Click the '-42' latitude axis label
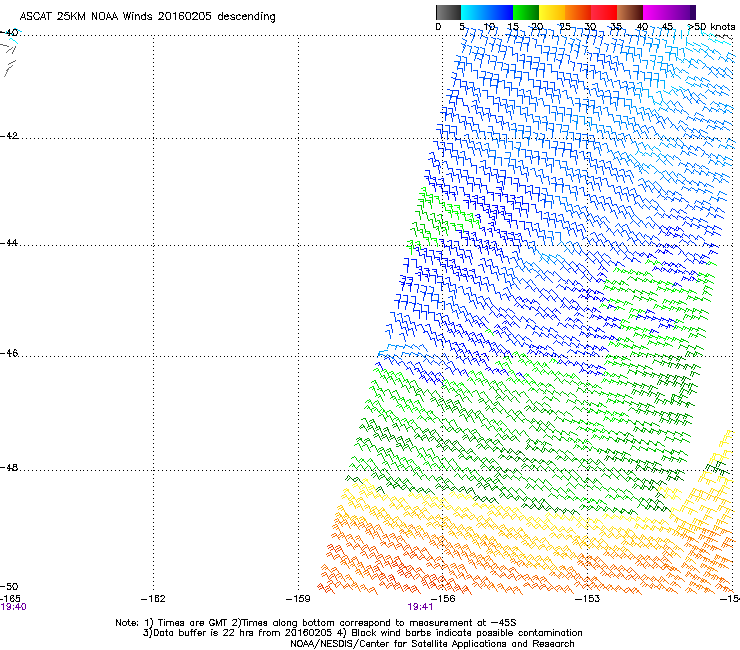This screenshot has height=650, width=740. 9,135
